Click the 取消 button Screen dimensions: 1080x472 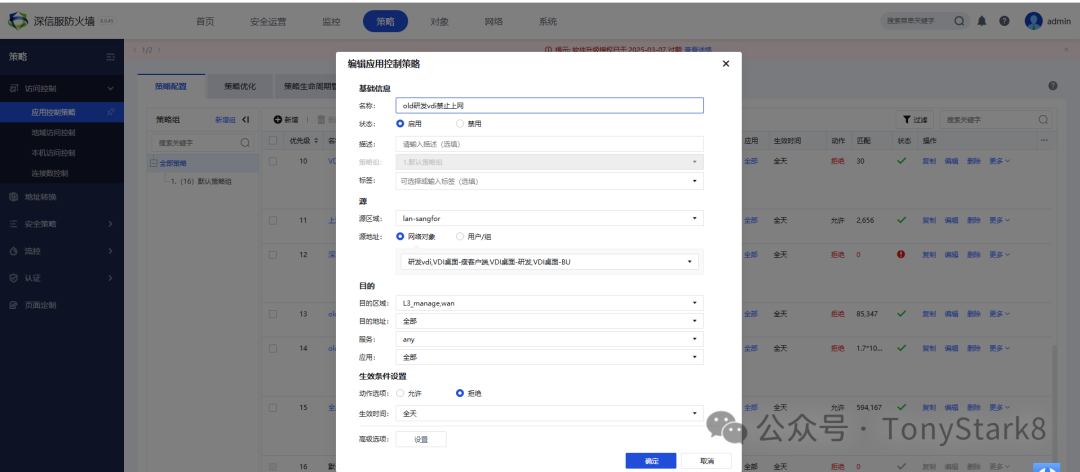click(707, 460)
